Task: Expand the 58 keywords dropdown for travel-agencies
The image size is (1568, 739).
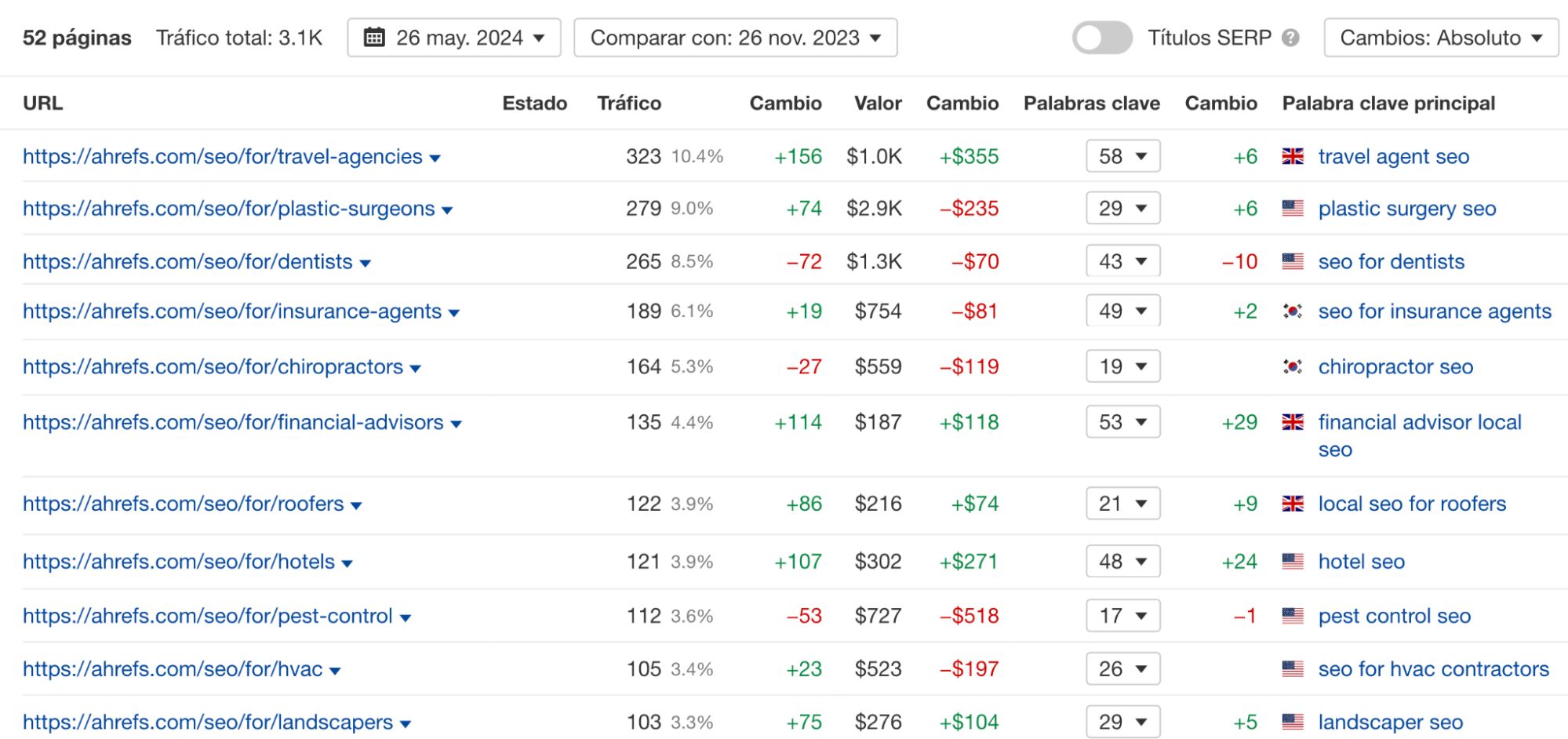Action: [1123, 156]
